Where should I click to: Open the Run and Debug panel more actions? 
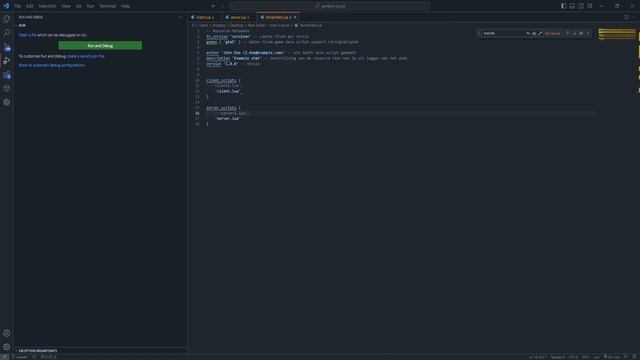(x=181, y=17)
